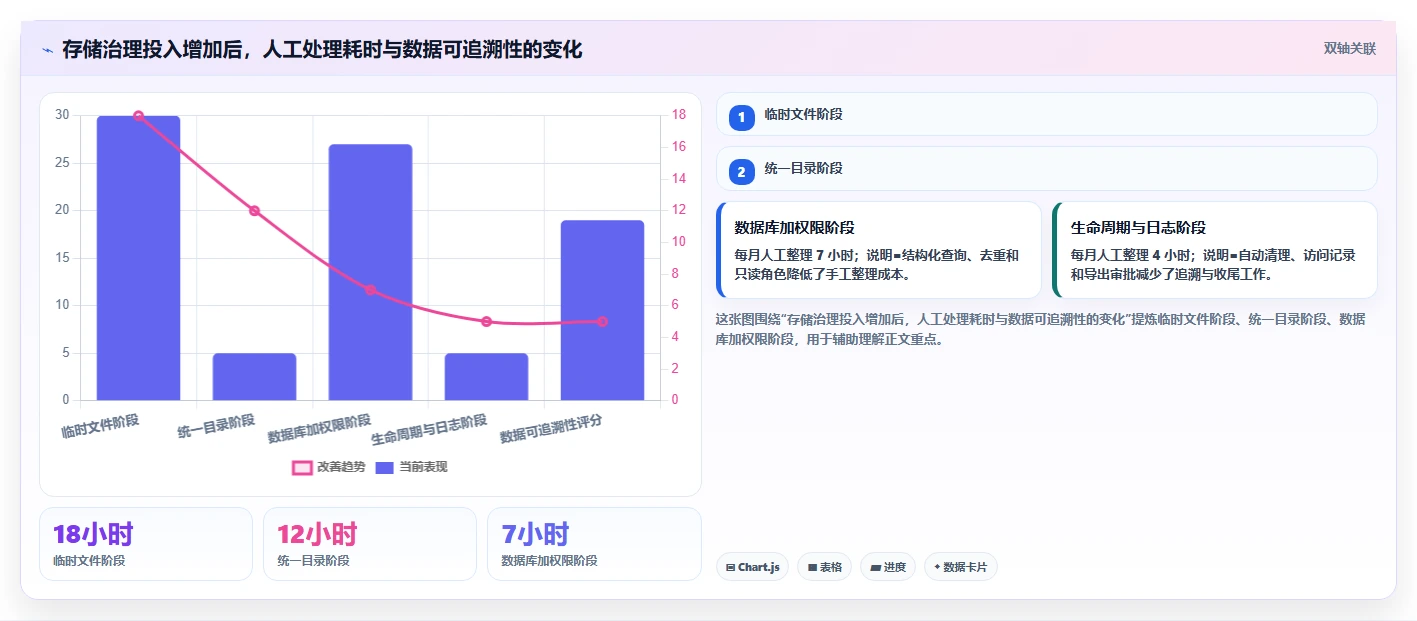
Task: Click the 数据库加权限阶段 x-axis label
Action: [319, 429]
